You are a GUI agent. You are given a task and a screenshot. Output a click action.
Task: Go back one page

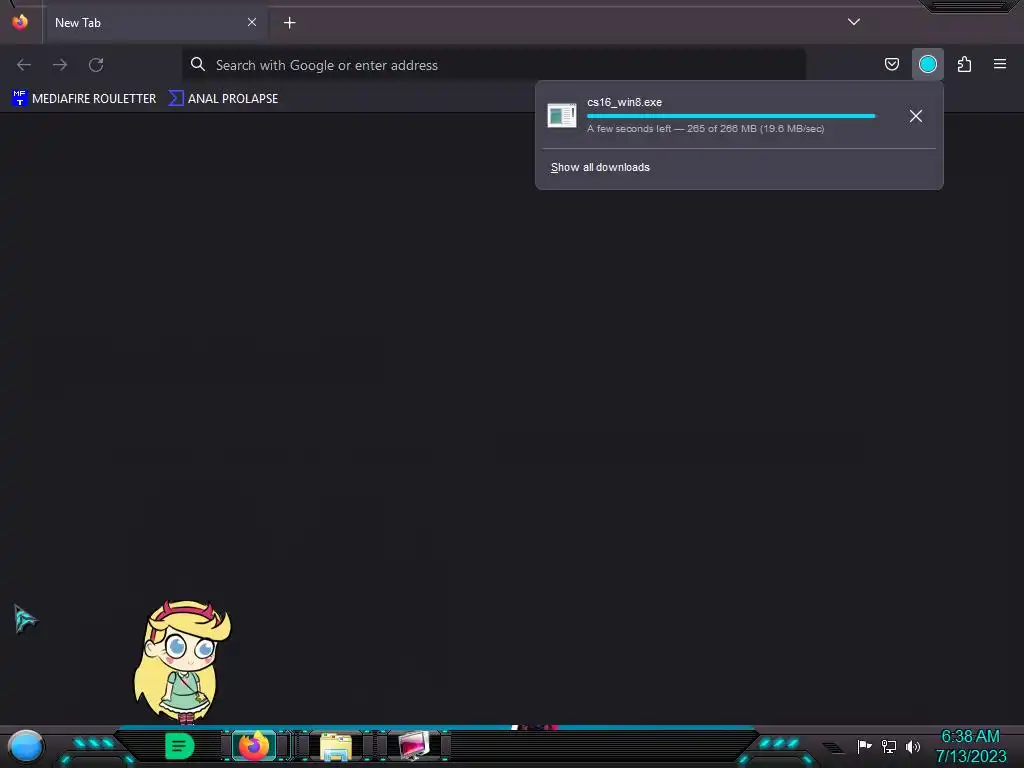(x=24, y=65)
